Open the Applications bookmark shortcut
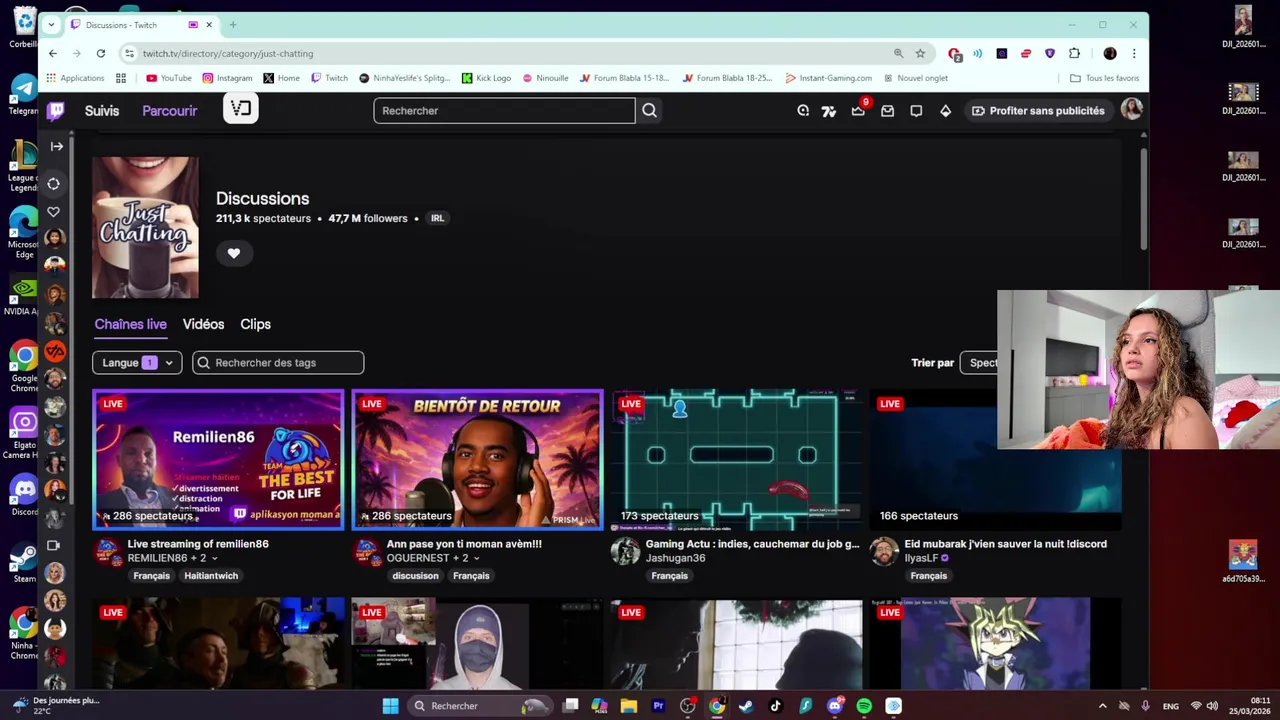Viewport: 1280px width, 720px height. click(x=75, y=78)
